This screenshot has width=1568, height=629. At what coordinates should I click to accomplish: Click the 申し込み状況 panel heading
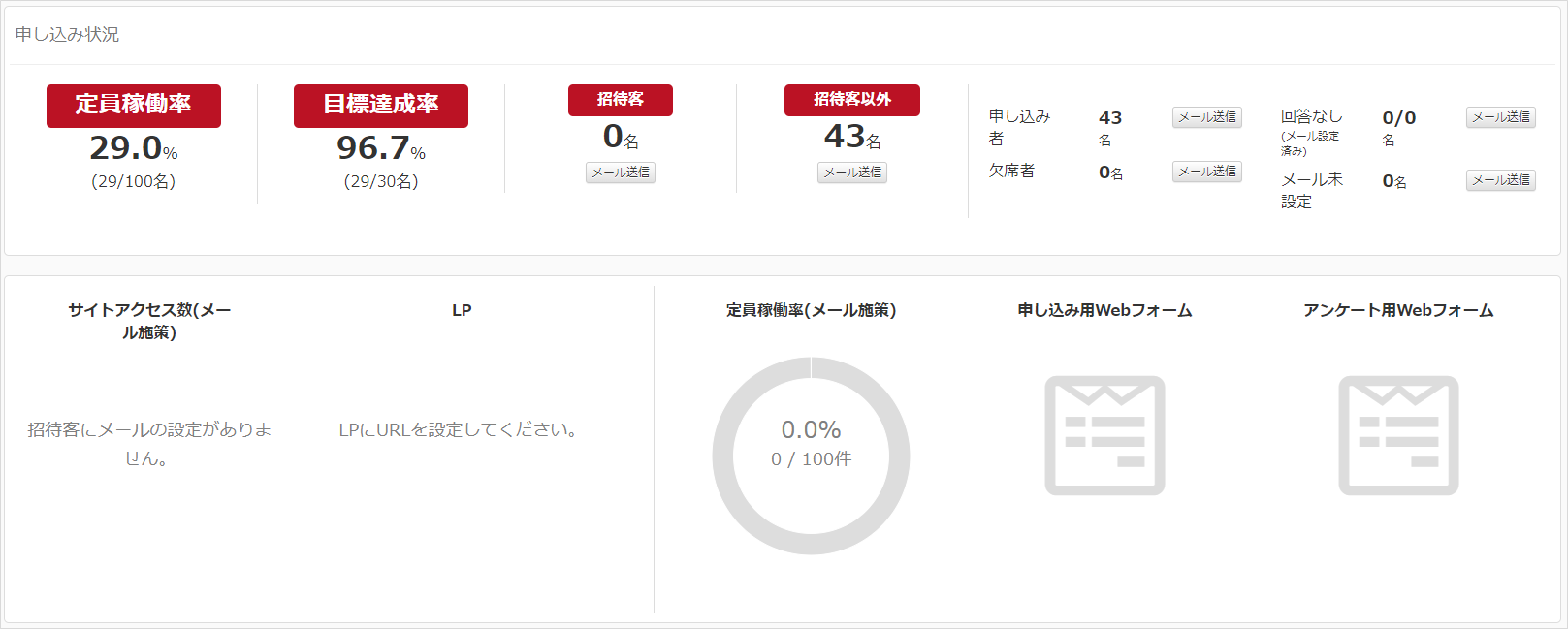(67, 34)
